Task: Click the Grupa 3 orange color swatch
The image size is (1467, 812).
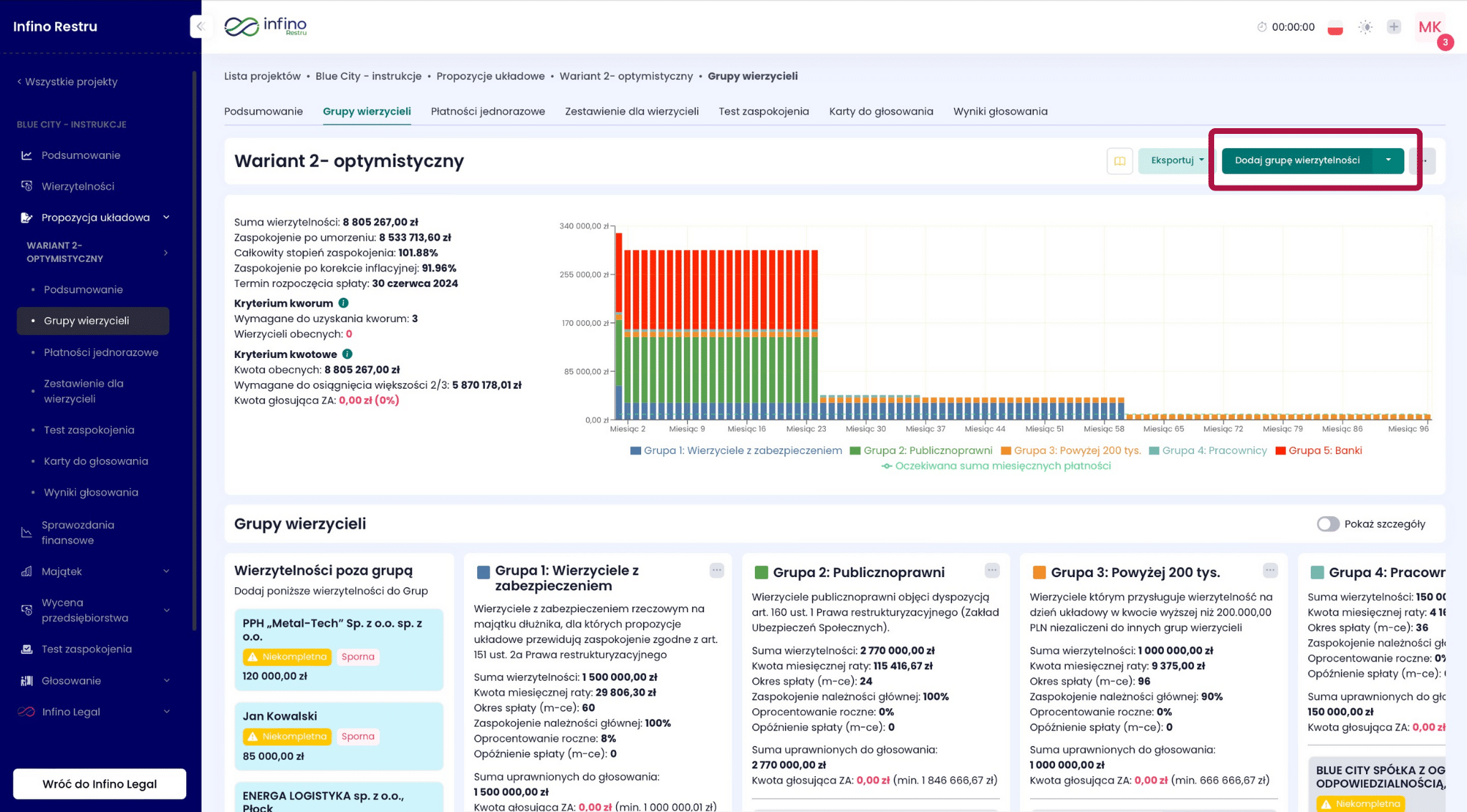Action: coord(1039,572)
